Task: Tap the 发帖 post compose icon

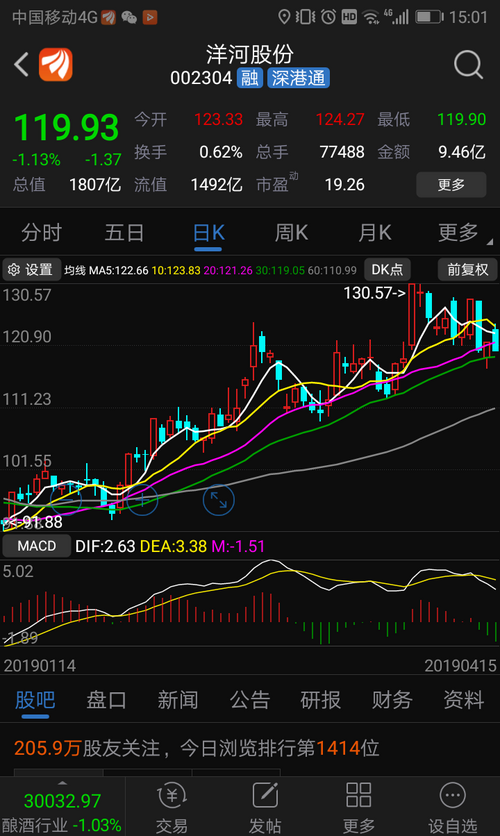Action: [265, 797]
